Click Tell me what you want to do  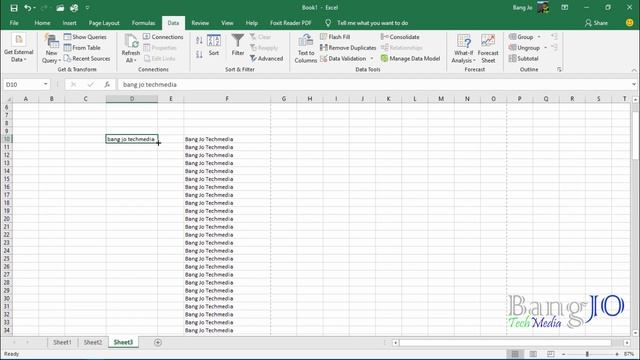(x=372, y=23)
